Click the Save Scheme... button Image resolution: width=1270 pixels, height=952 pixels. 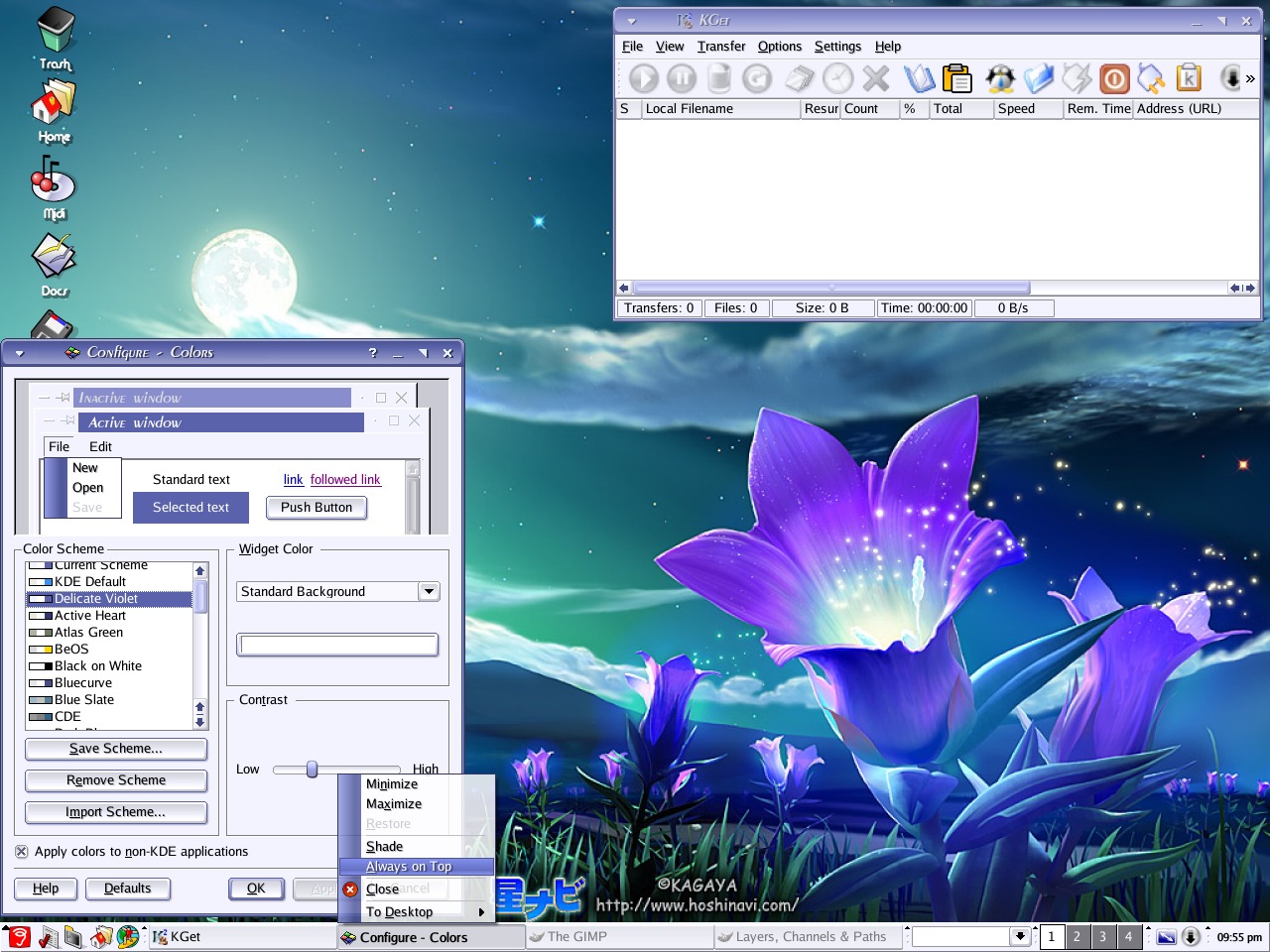[x=116, y=749]
